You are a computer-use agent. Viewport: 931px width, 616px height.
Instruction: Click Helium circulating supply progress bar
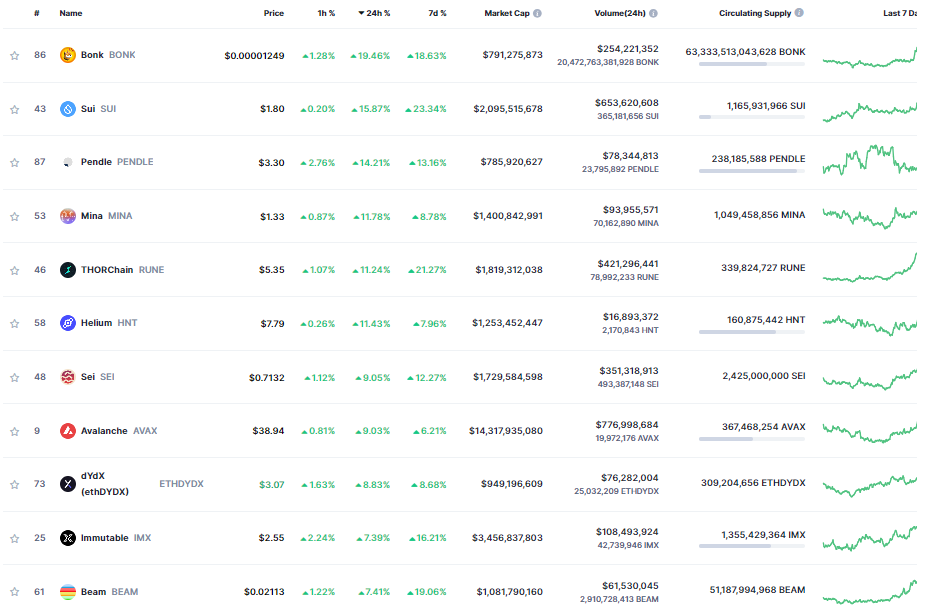coord(752,331)
